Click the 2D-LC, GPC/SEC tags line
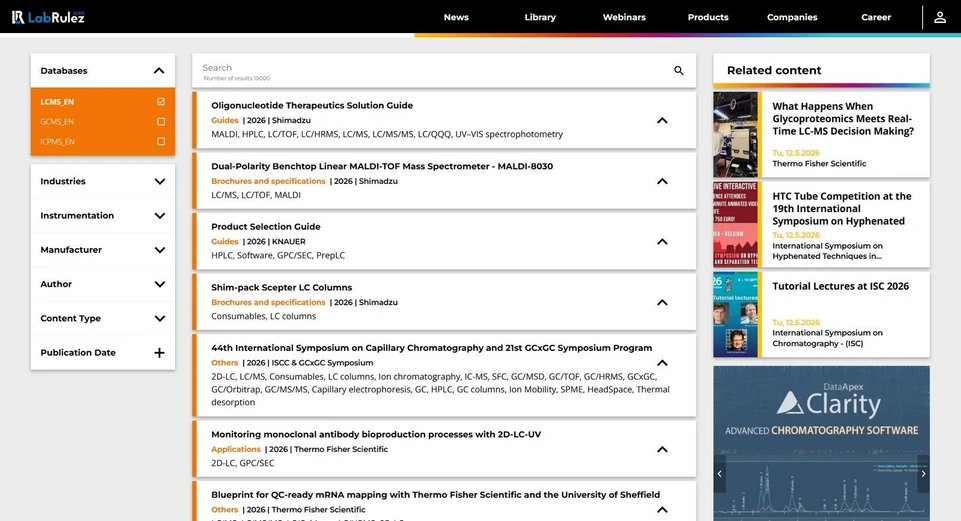 pyautogui.click(x=243, y=463)
